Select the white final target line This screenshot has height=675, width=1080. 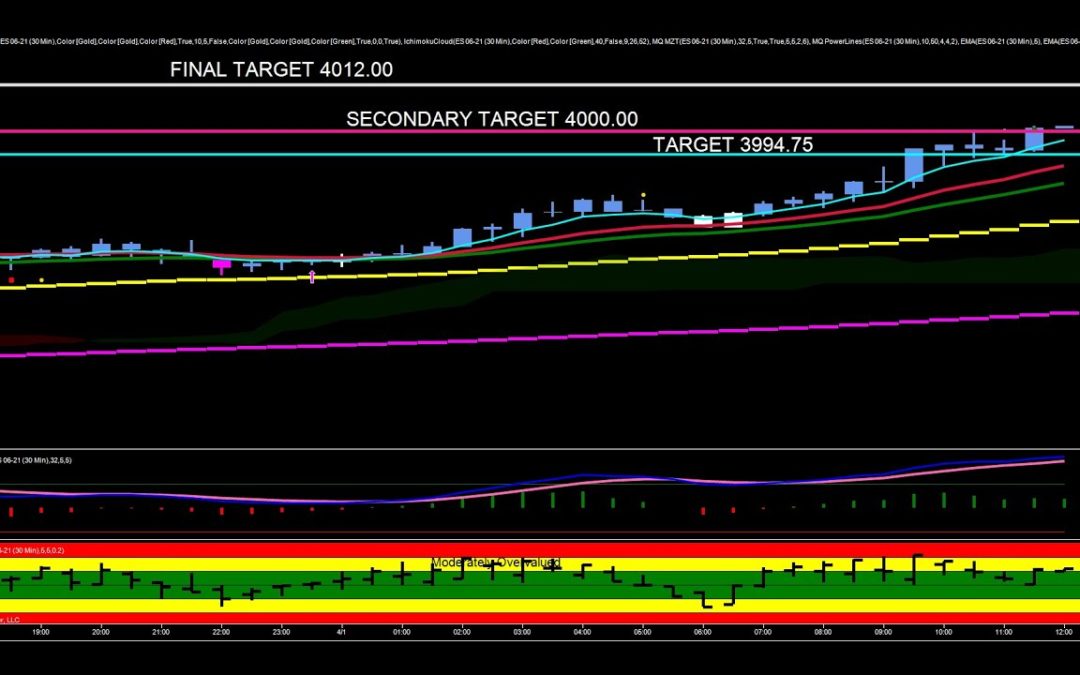tap(540, 85)
